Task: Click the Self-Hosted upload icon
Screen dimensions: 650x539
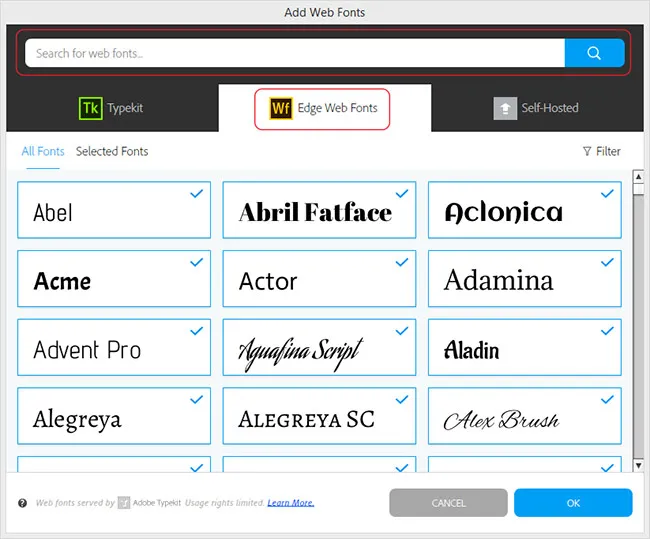Action: point(505,108)
